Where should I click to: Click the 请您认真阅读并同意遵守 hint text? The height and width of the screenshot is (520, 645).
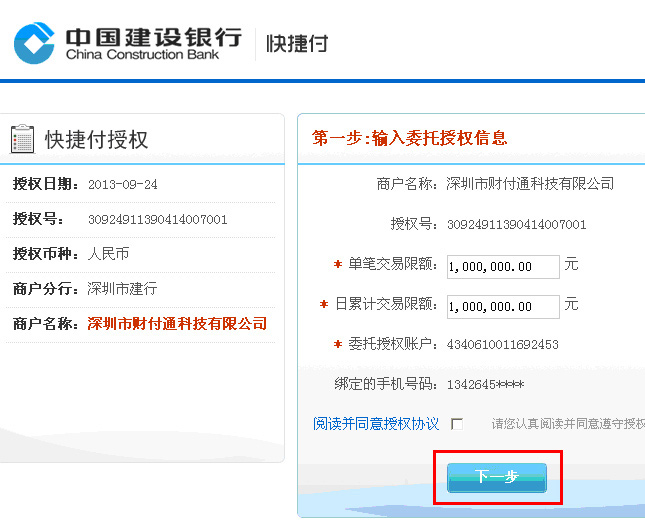568,424
